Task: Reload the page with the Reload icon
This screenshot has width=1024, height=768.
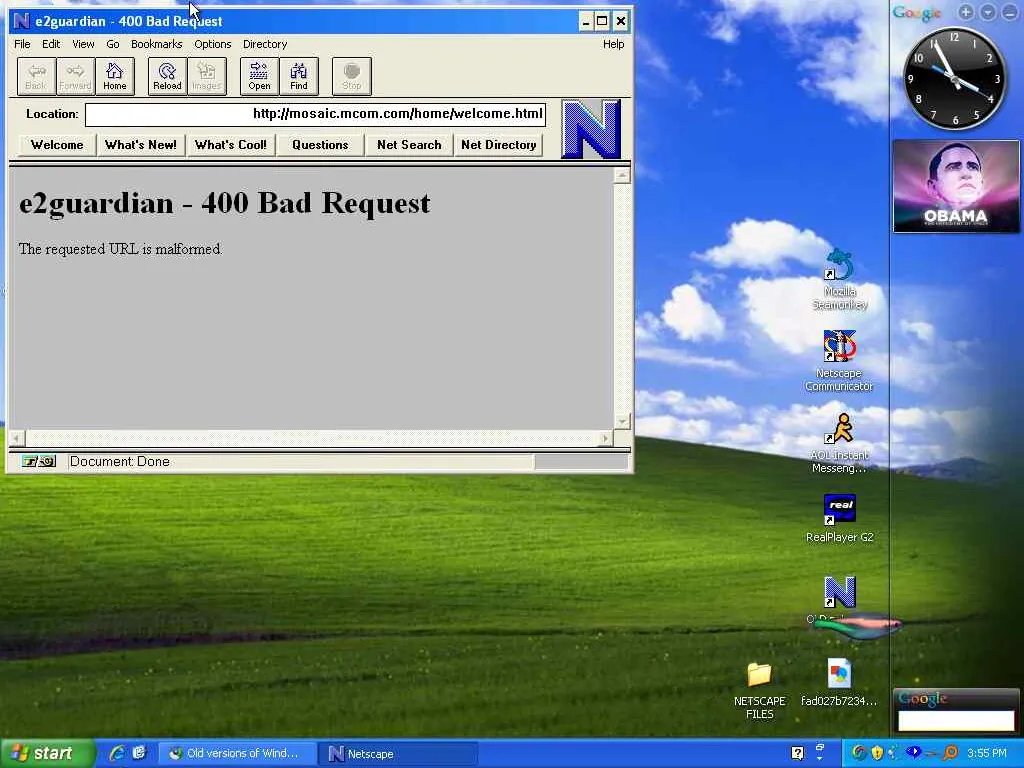Action: pos(167,76)
